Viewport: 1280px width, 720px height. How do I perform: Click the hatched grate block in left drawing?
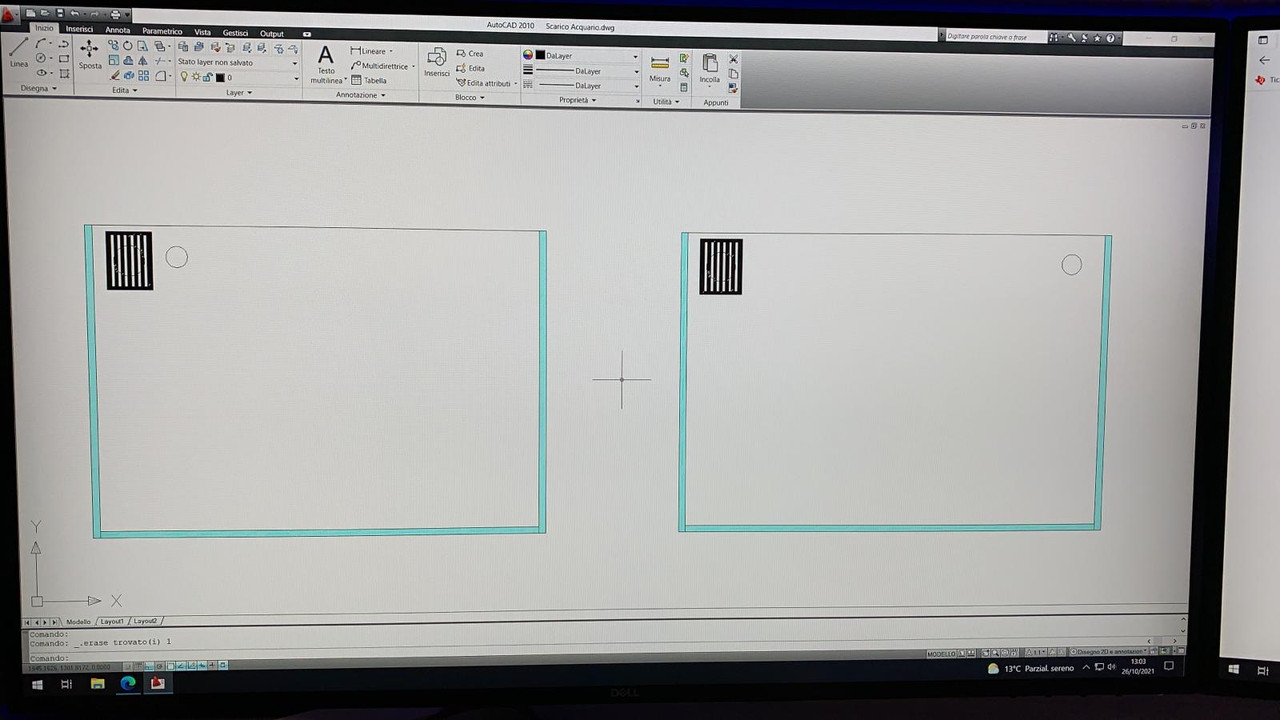129,261
